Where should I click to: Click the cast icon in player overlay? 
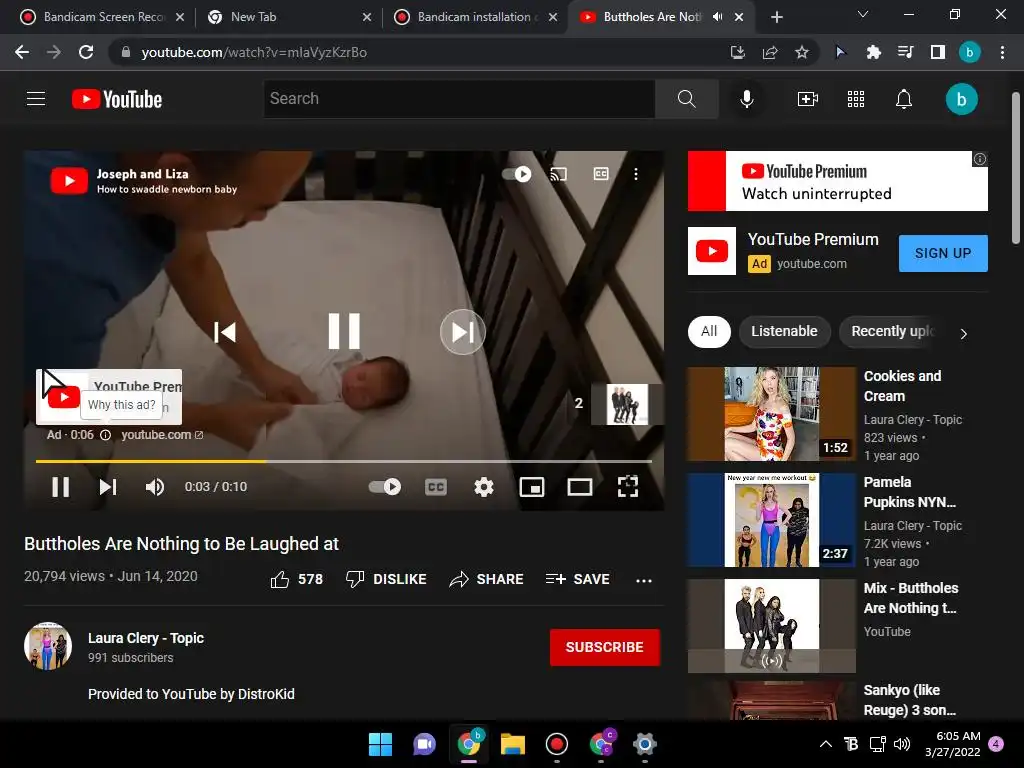(x=558, y=174)
